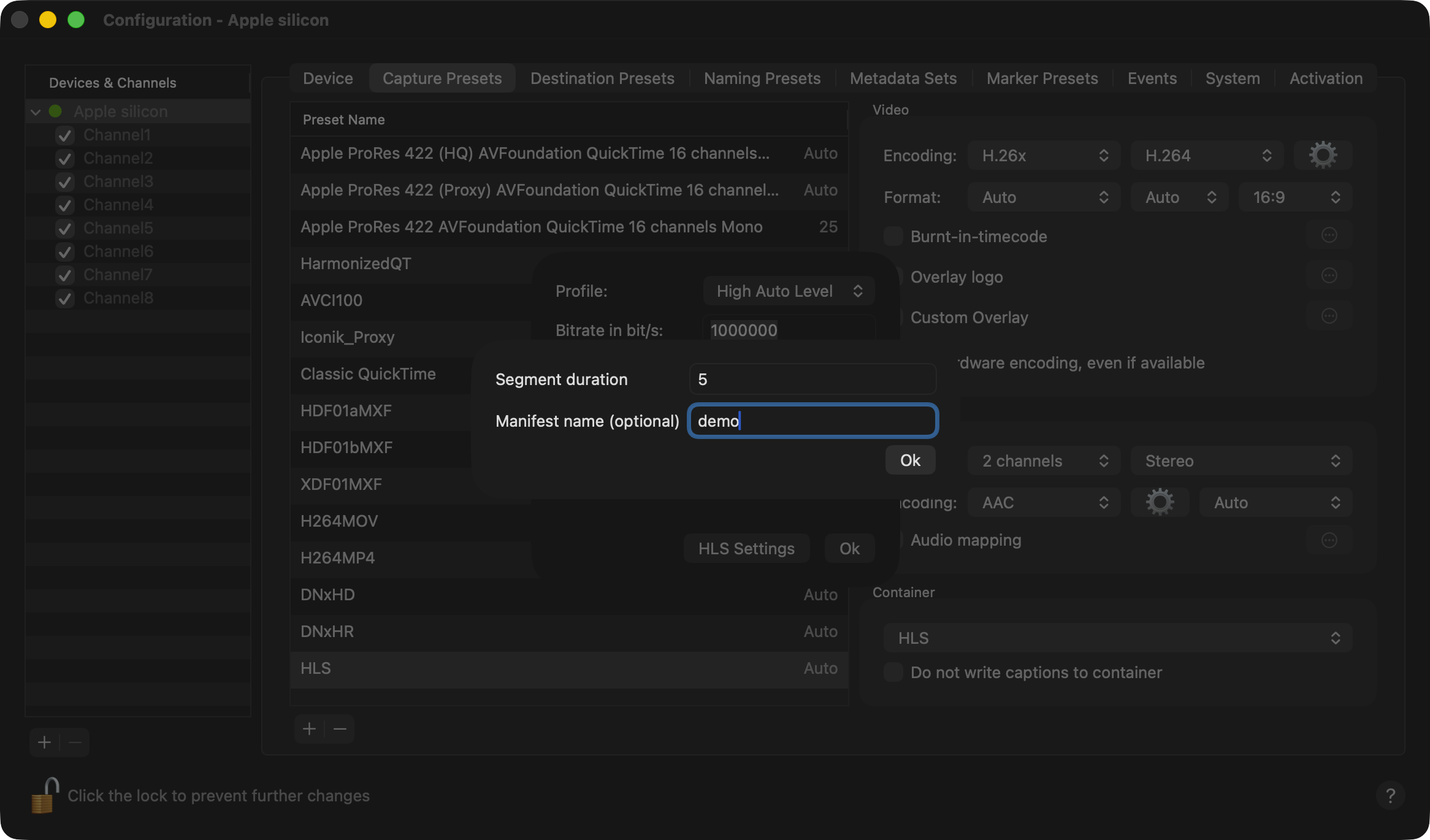Select the DNxHR preset row
The height and width of the screenshot is (840, 1430).
(569, 632)
